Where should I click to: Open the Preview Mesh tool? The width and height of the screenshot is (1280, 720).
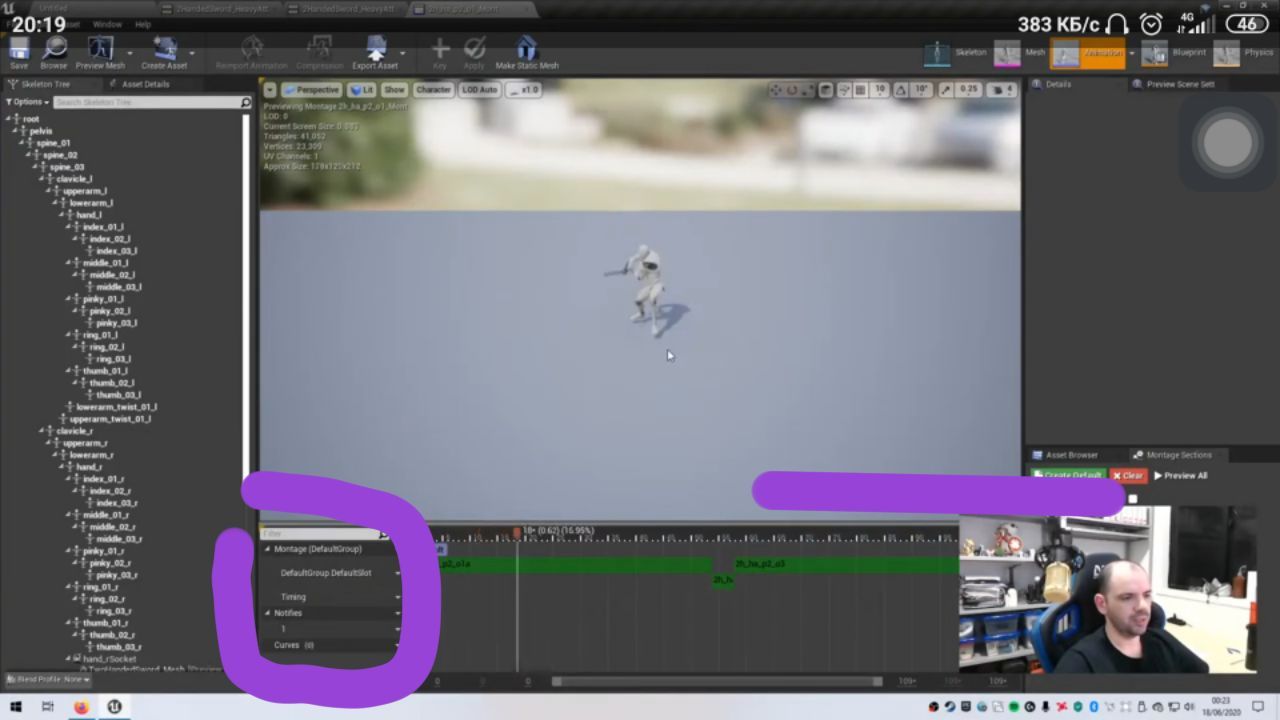[100, 52]
